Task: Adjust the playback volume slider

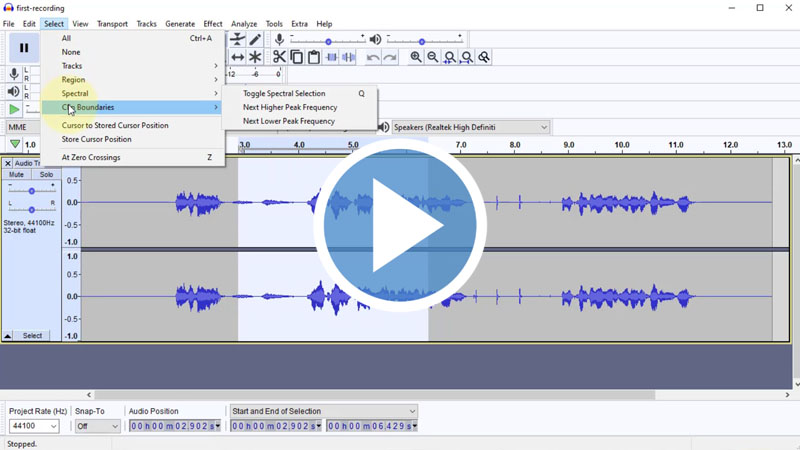Action: pyautogui.click(x=421, y=41)
